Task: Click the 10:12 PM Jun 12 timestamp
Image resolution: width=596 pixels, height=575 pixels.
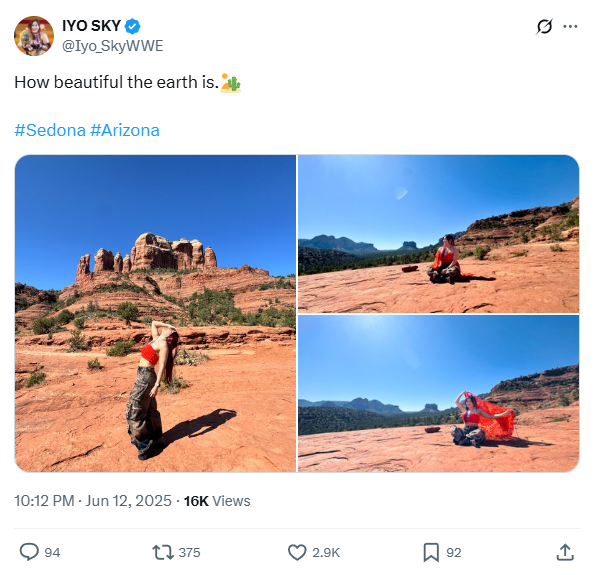Action: pos(93,501)
